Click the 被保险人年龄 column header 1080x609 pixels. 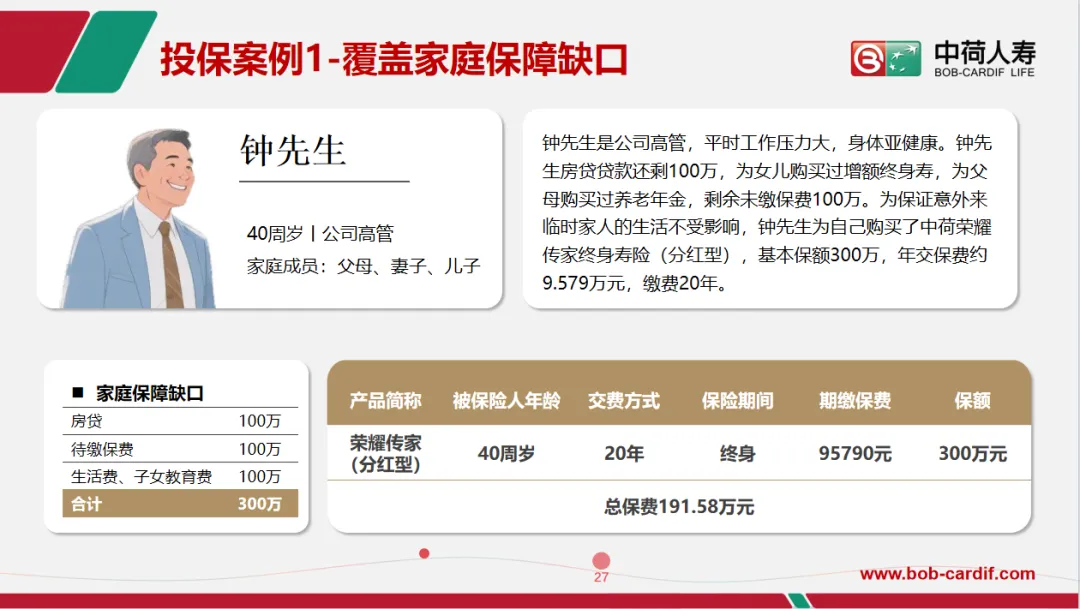(506, 400)
